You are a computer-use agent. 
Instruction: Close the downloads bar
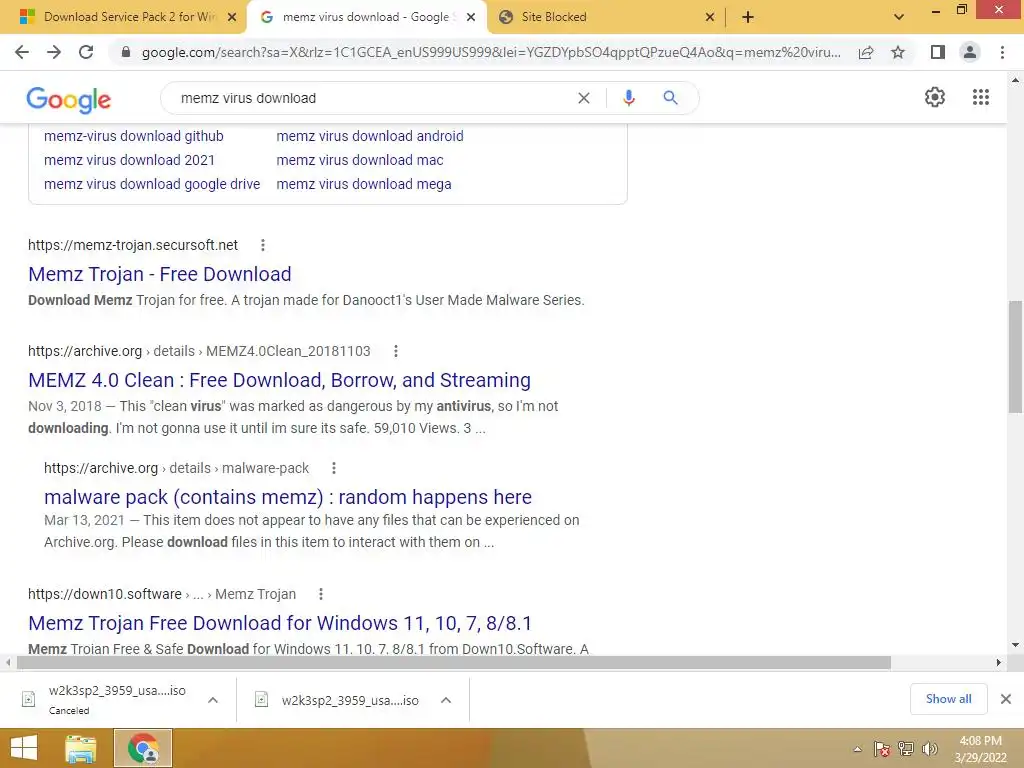click(x=1006, y=699)
